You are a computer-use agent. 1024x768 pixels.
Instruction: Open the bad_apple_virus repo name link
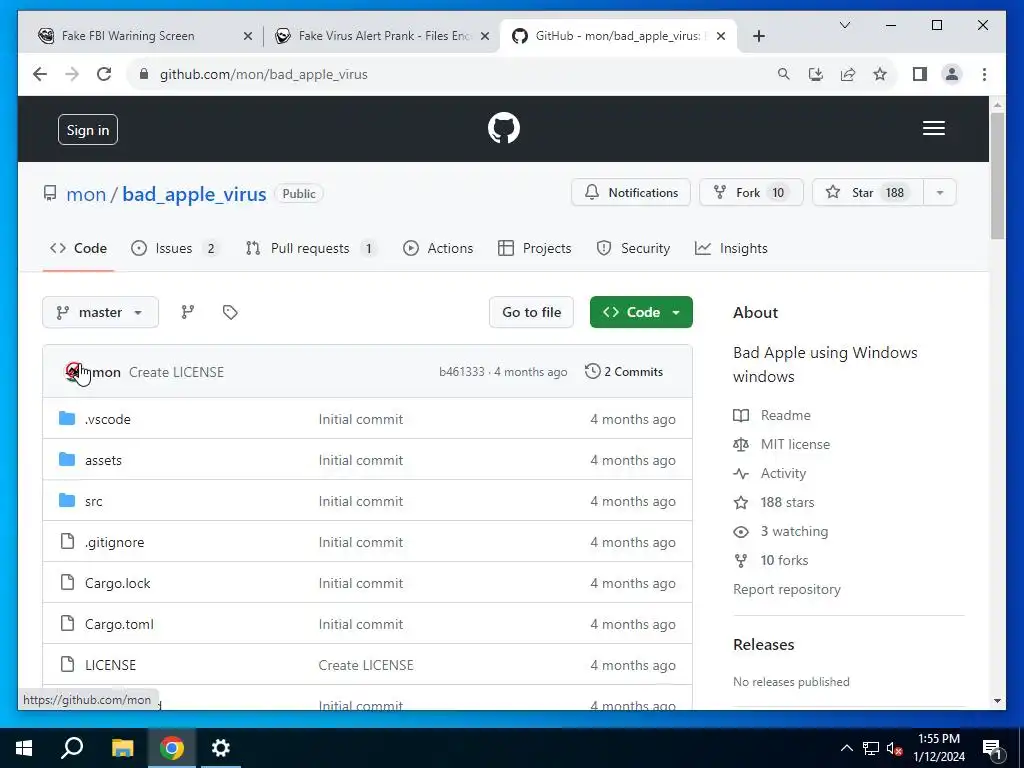click(x=194, y=194)
